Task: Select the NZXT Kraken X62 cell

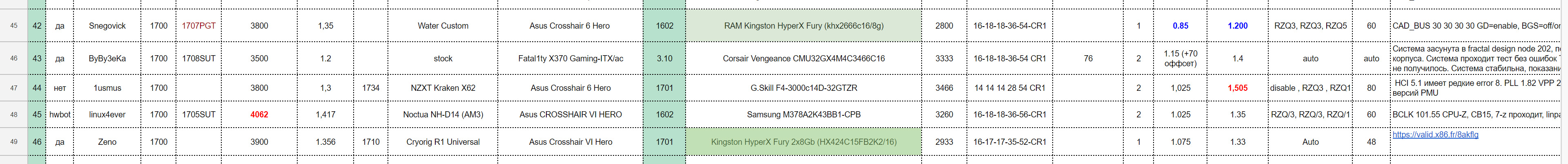Action: coord(443,88)
